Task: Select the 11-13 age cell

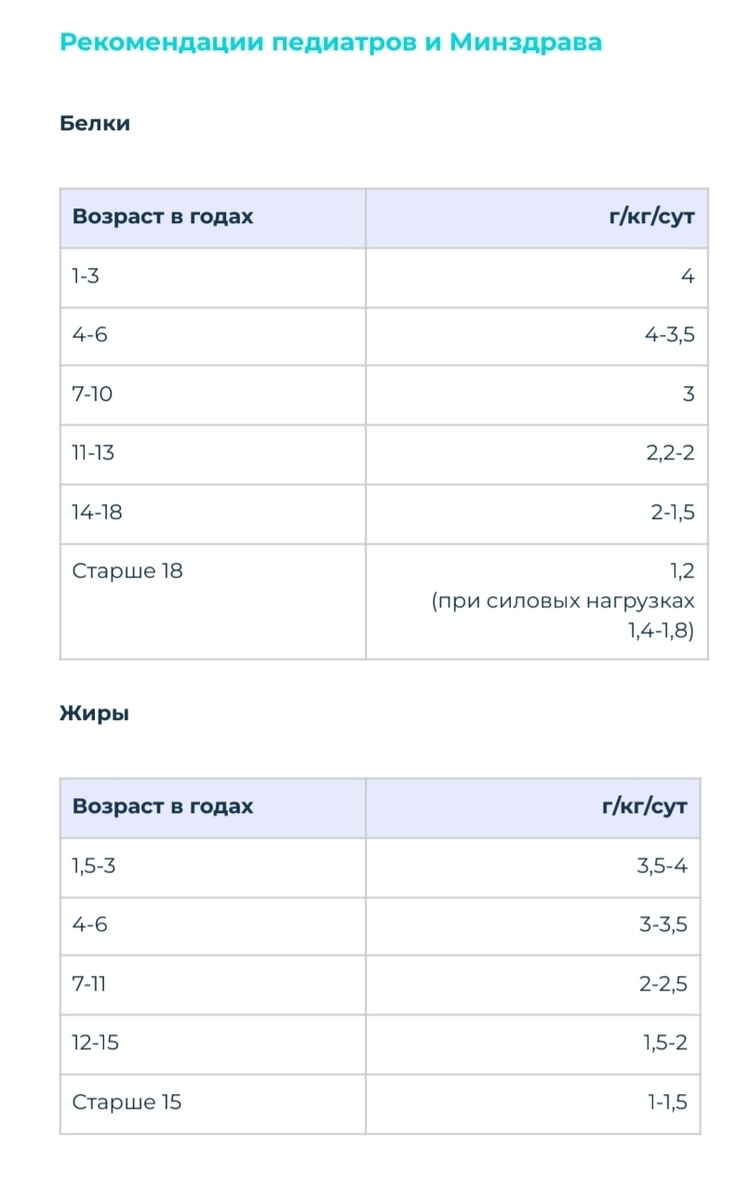Action: [x=93, y=453]
